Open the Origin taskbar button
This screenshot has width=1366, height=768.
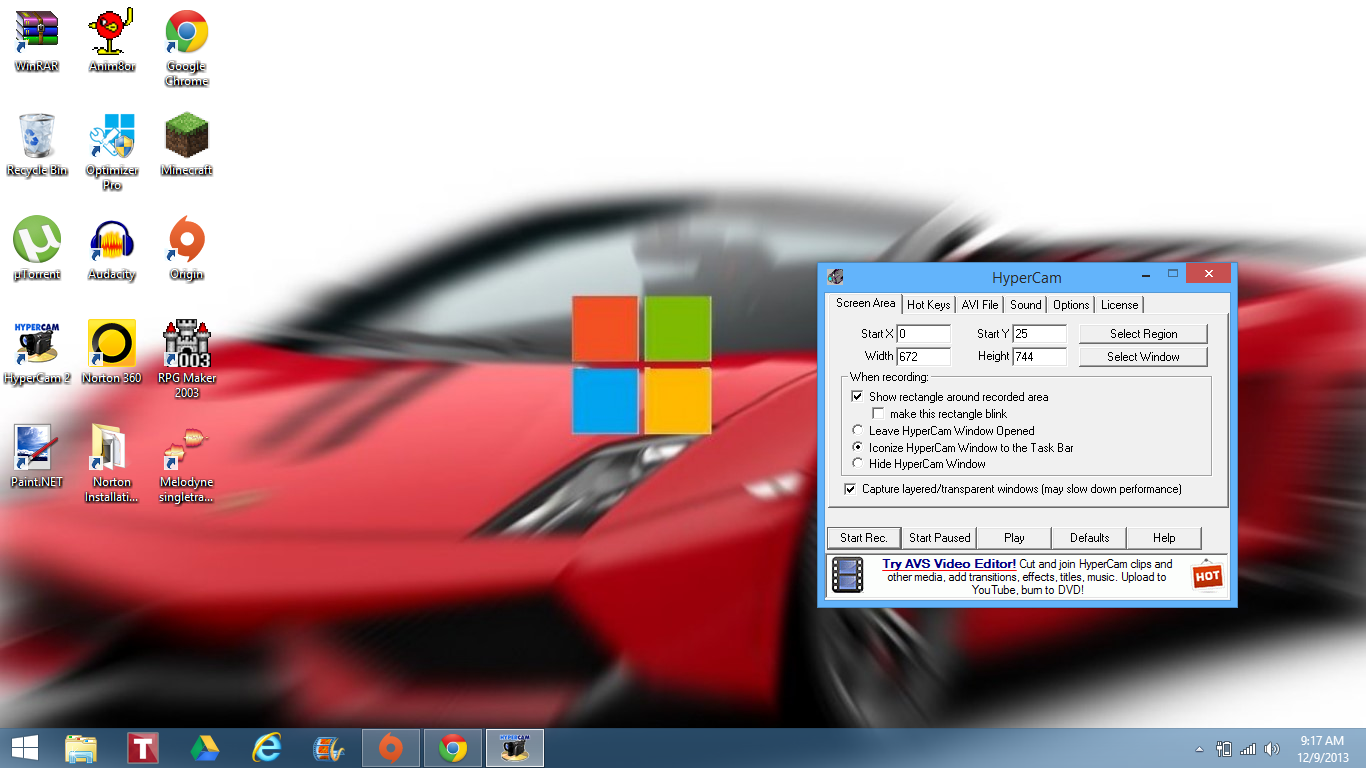[391, 748]
